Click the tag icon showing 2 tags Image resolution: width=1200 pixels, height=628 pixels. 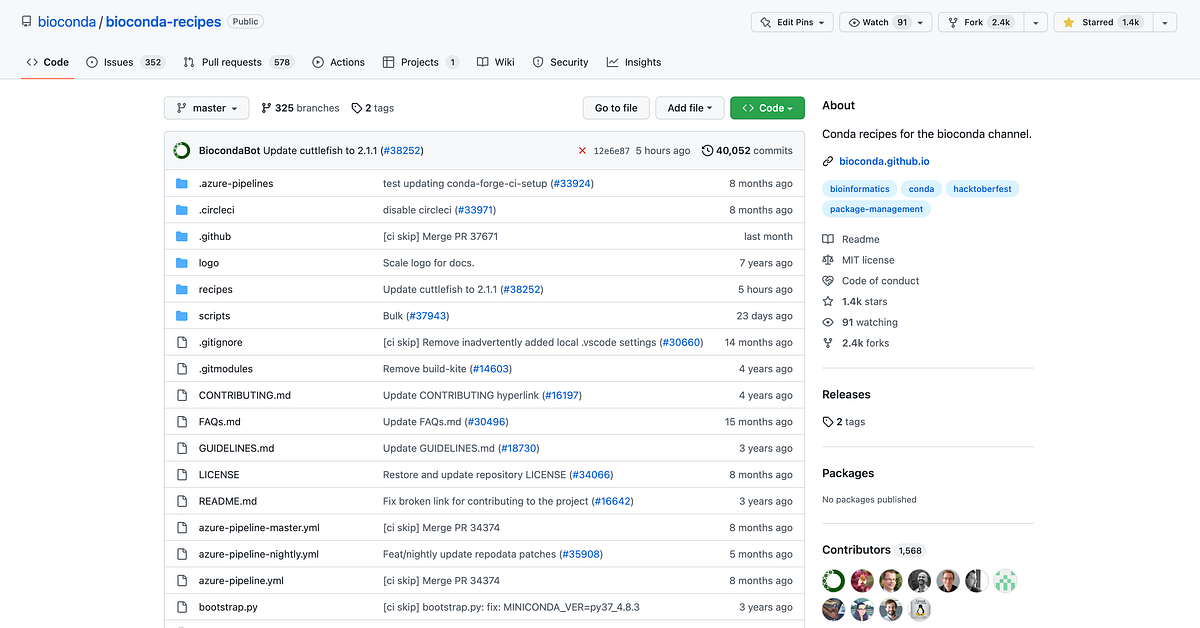coord(355,107)
